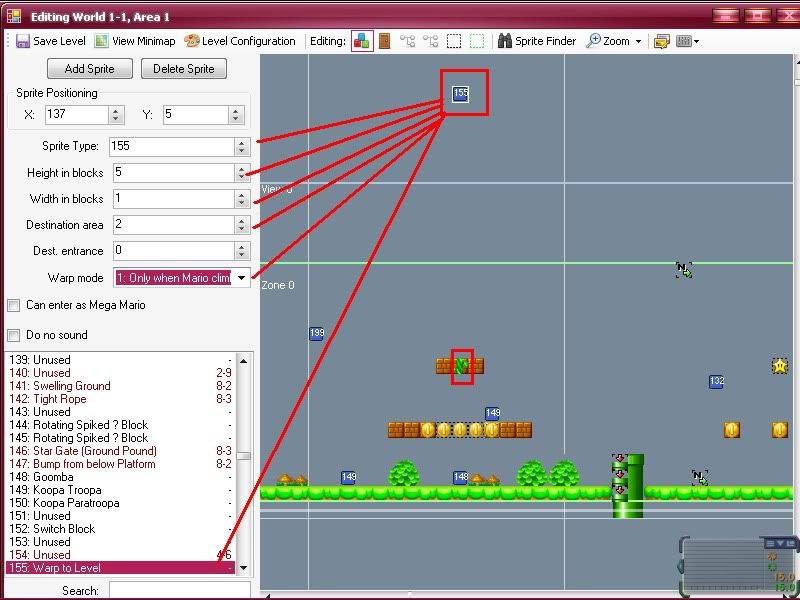Select the second path editing node icon
Screen dimensions: 800x600
pyautogui.click(x=430, y=41)
